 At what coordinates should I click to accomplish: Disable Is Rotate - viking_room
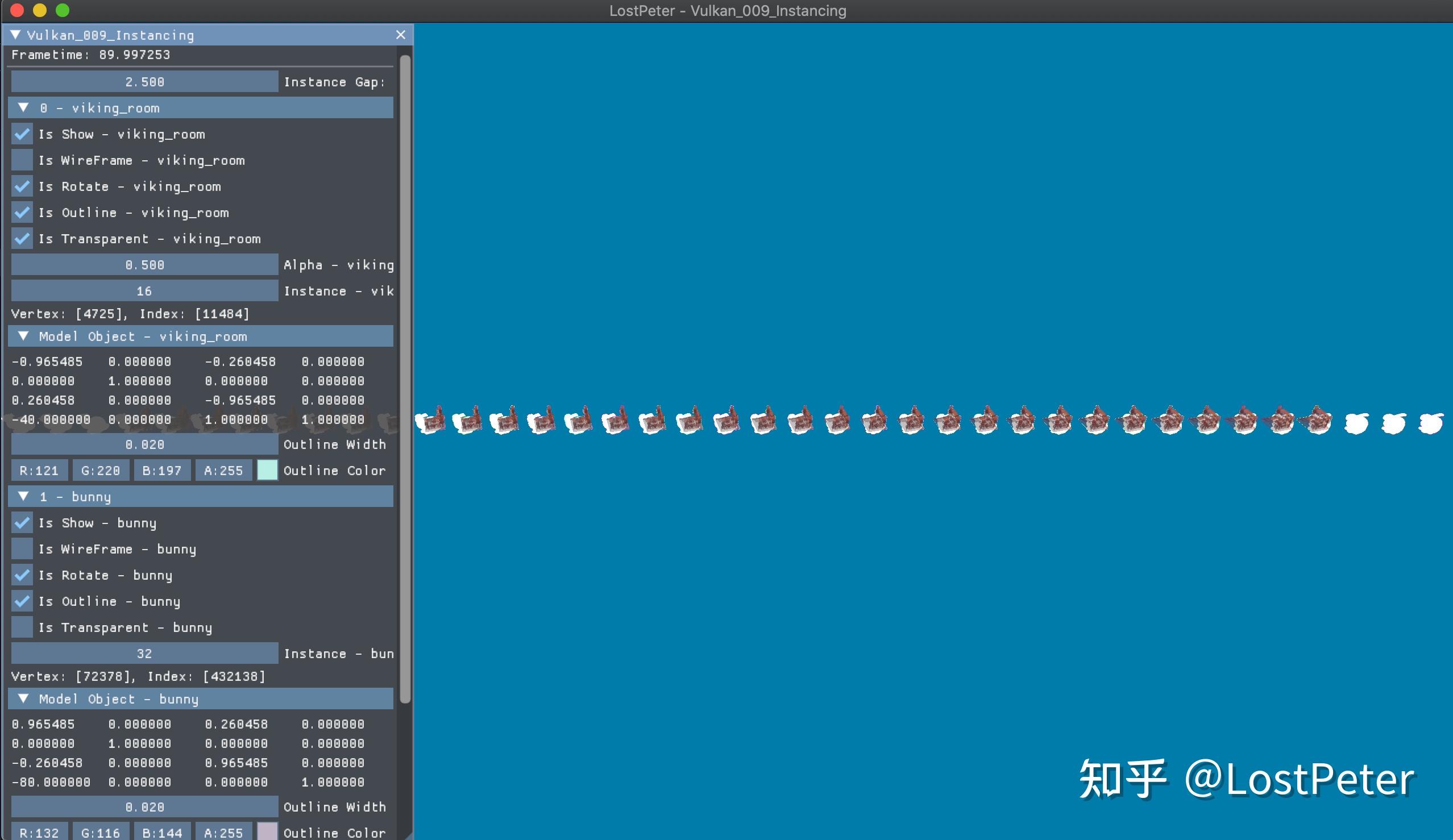pyautogui.click(x=22, y=186)
